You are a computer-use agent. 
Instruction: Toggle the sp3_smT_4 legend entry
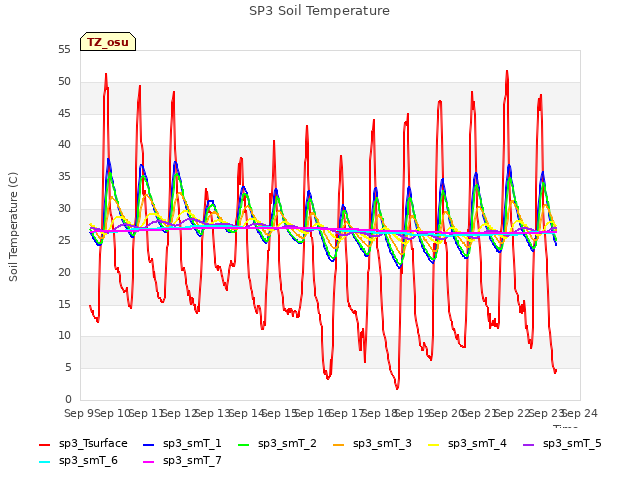click(x=467, y=444)
